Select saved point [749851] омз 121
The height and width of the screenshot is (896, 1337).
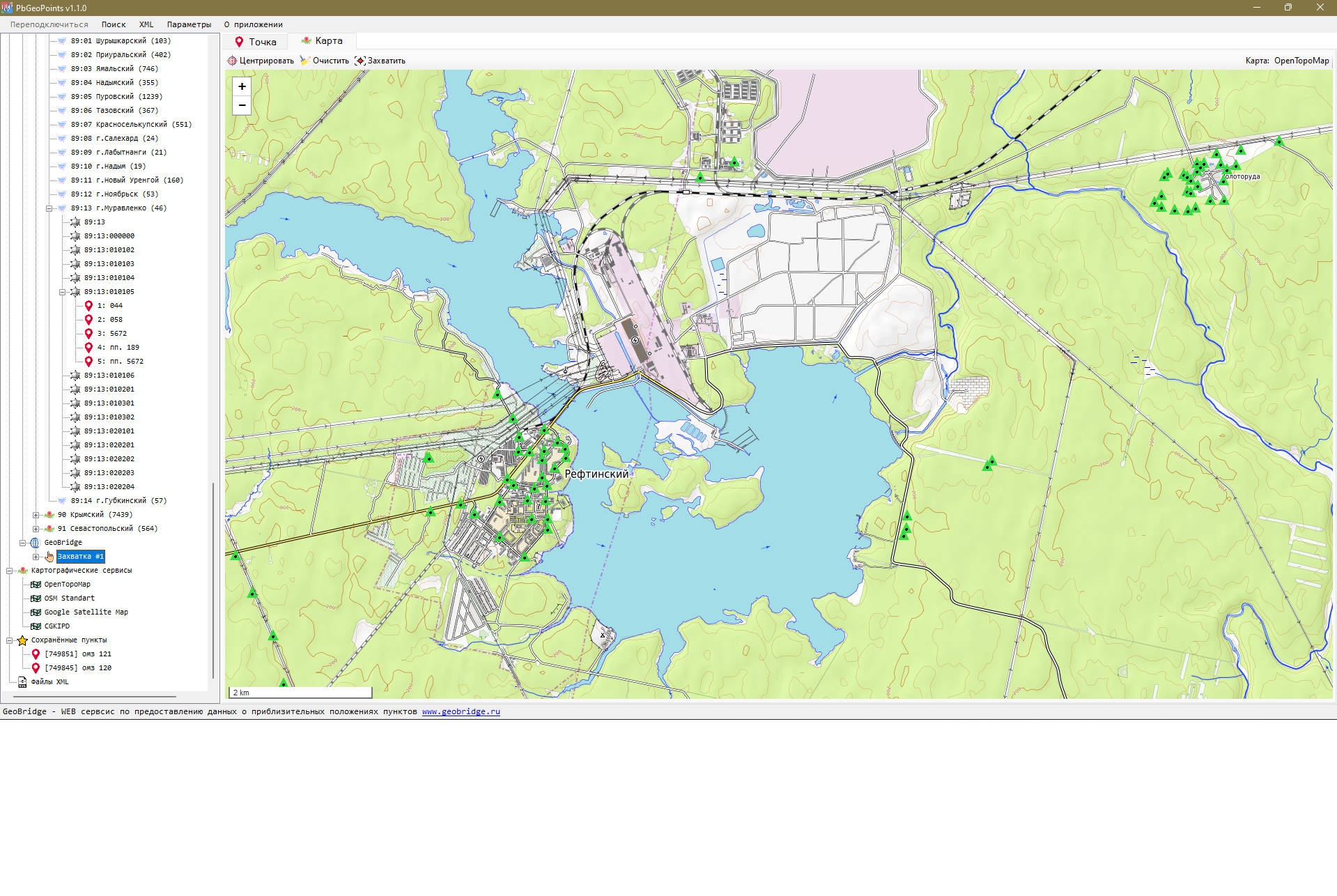coord(77,654)
